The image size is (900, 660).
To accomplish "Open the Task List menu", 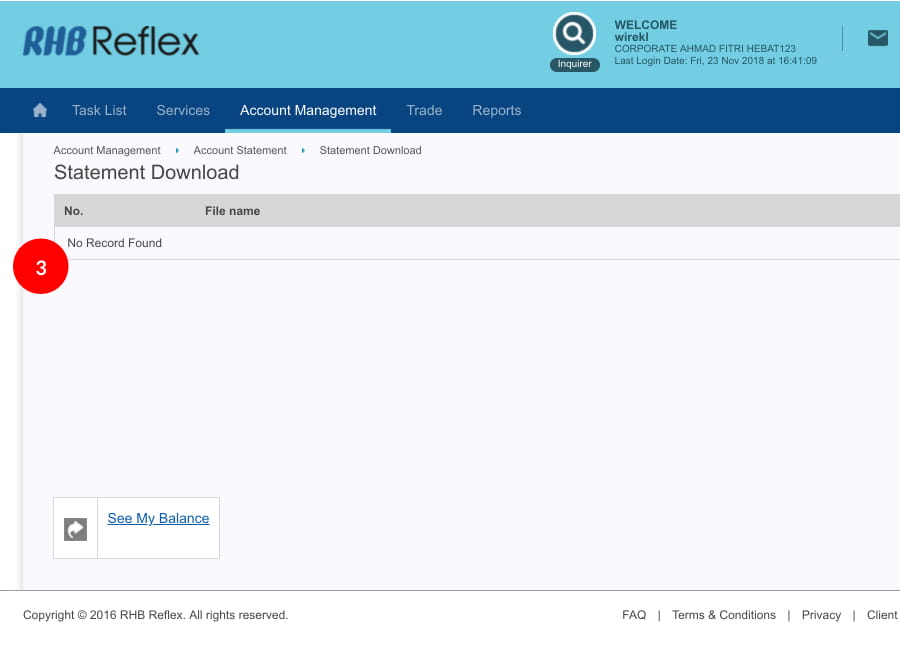I will (x=99, y=111).
